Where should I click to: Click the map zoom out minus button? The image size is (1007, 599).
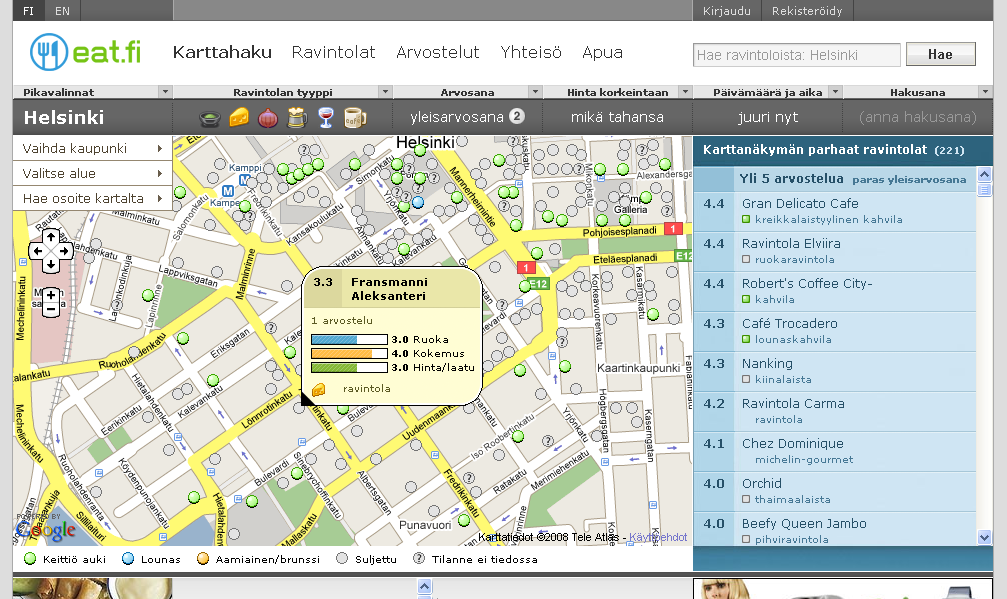(x=50, y=310)
